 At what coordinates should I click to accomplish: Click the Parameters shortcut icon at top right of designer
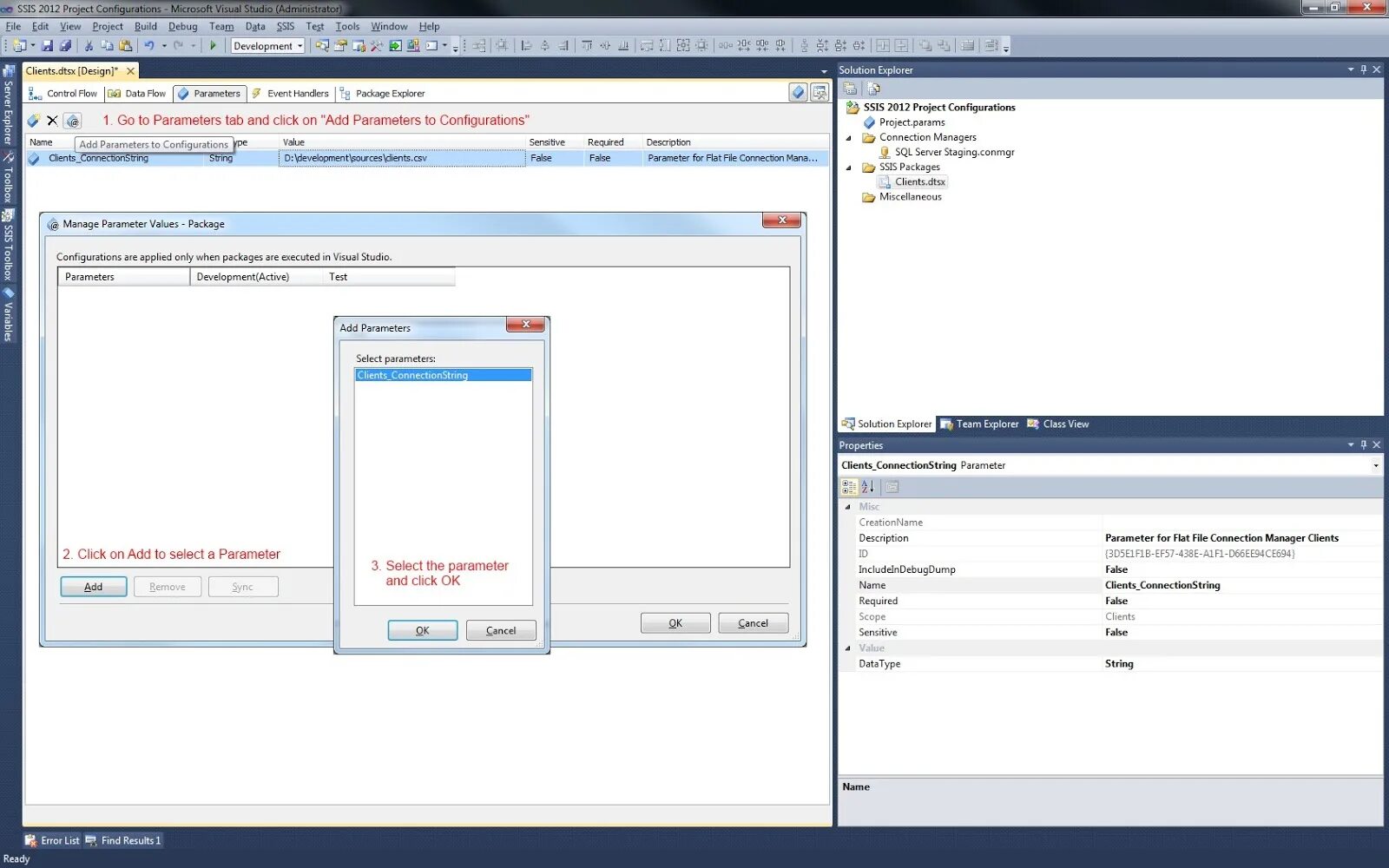(799, 92)
